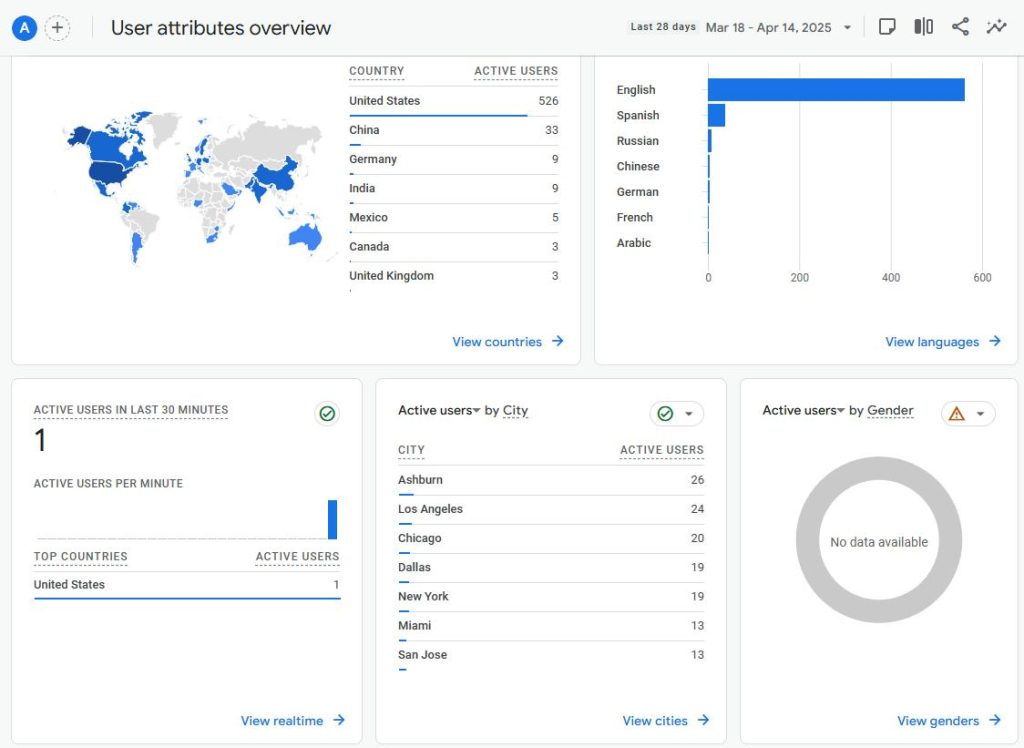Change the 'Active users' metric in Gender card
Screen dimensions: 1024x748
803,410
